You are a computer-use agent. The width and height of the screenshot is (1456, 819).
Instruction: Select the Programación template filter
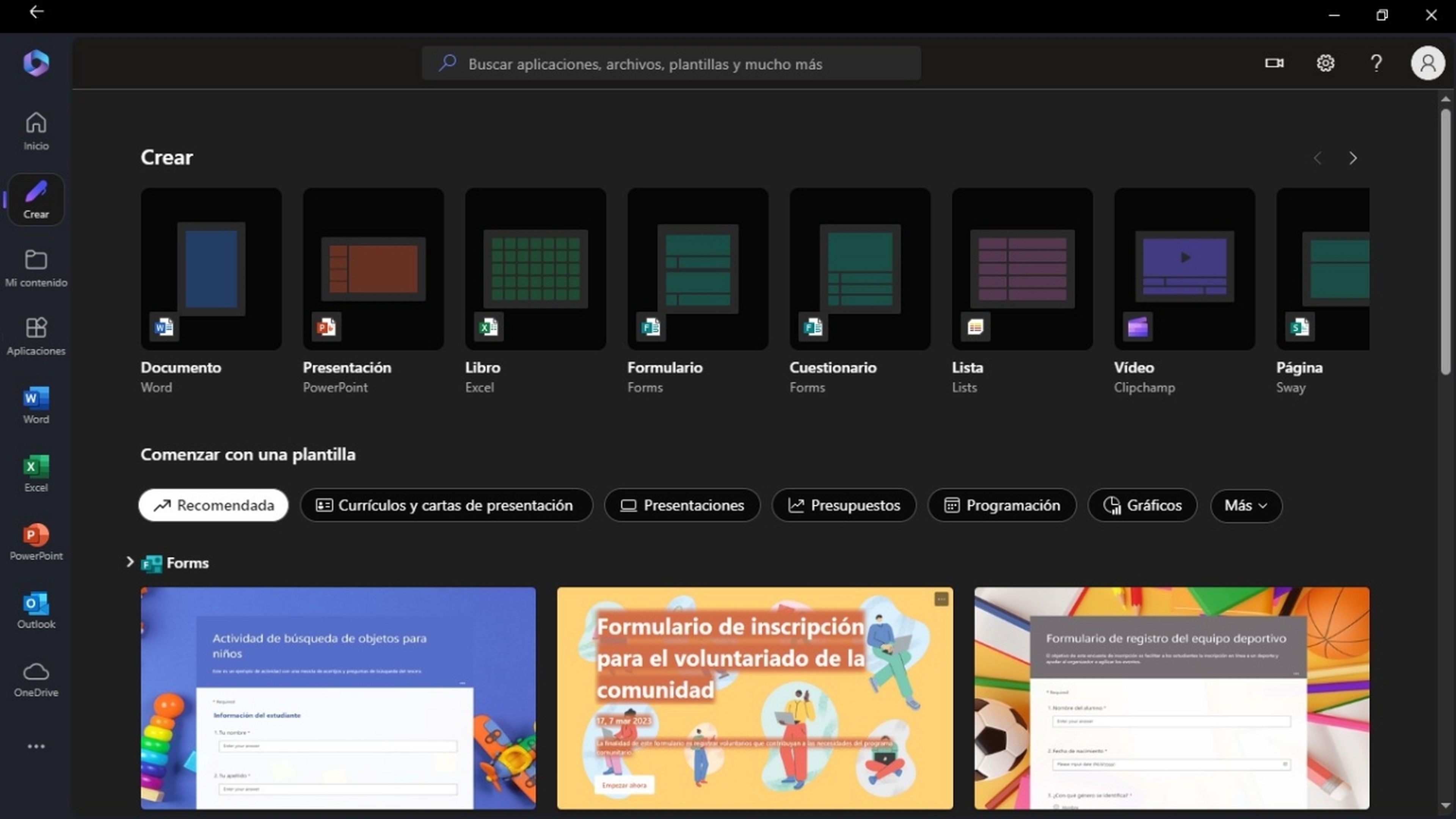click(1001, 505)
